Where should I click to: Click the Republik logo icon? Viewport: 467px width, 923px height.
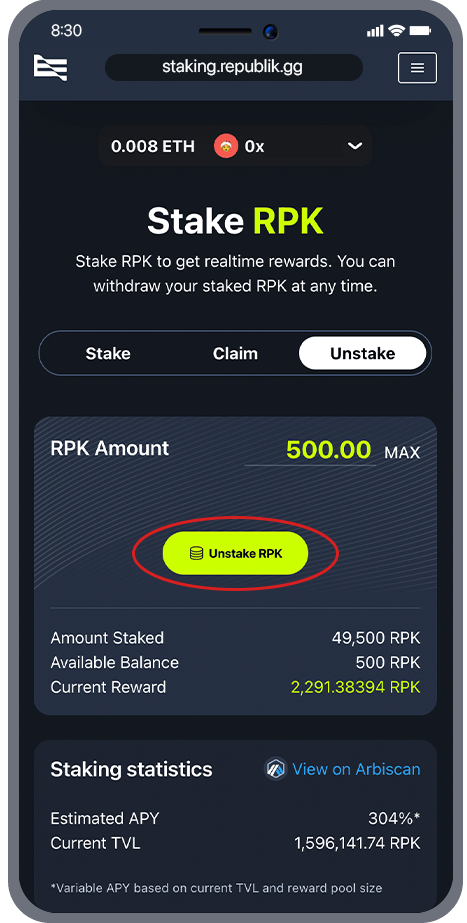click(50, 67)
